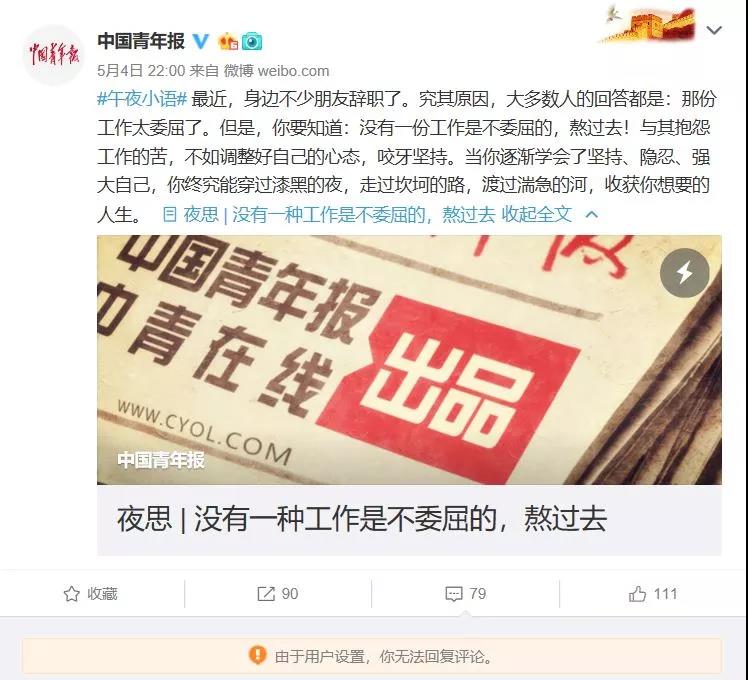Open the article cover image thumbnail

(x=409, y=360)
